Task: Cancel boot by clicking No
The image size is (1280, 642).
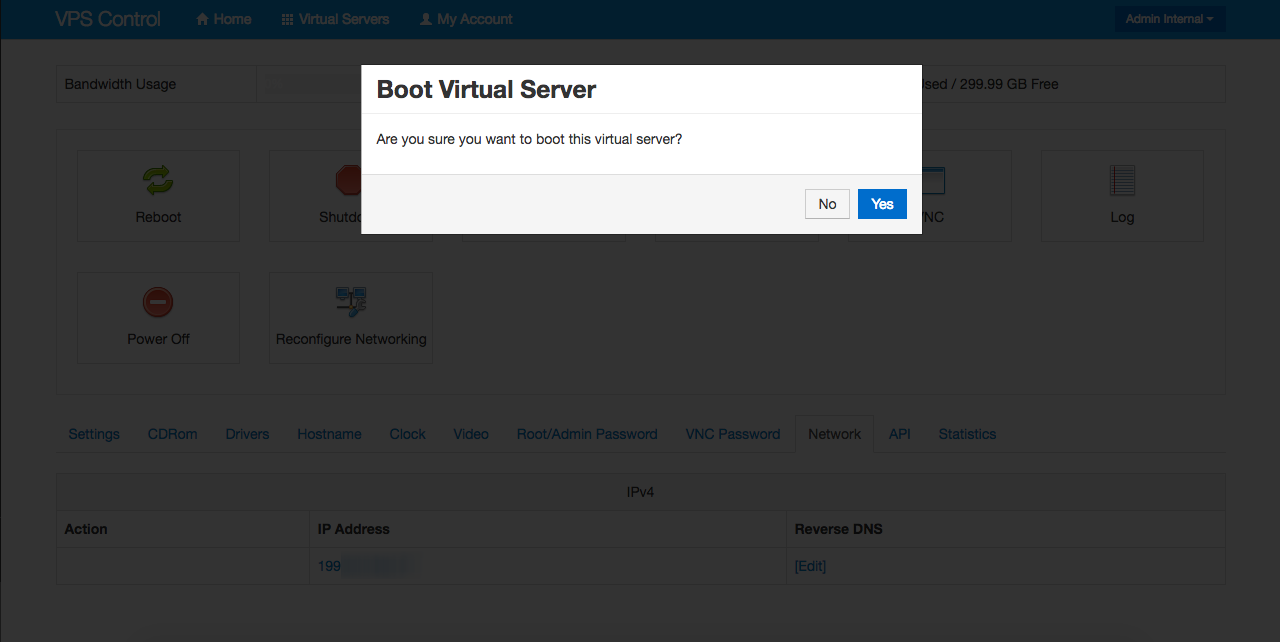Action: (827, 204)
